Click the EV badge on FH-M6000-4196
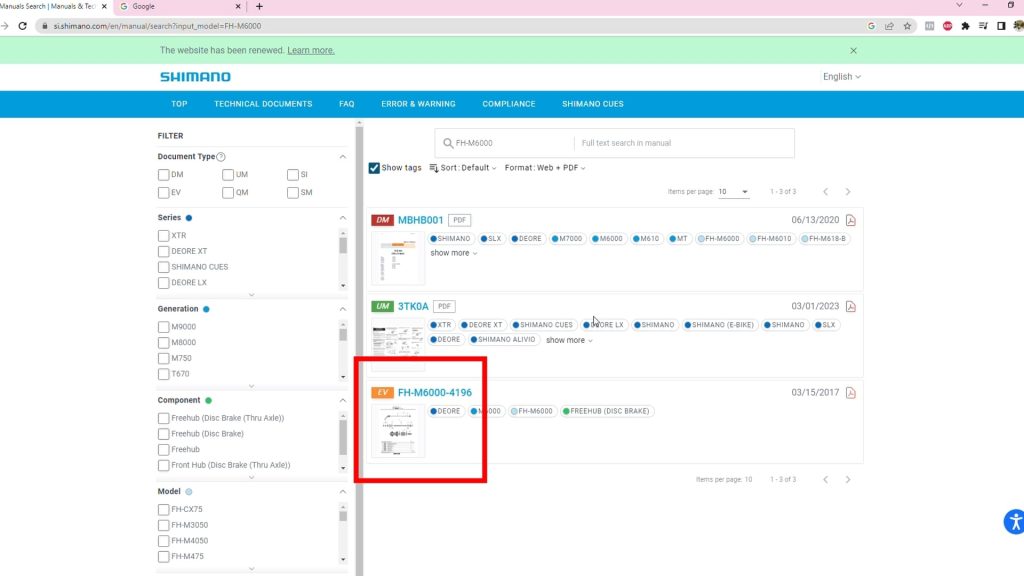The width and height of the screenshot is (1024, 576). pos(383,392)
